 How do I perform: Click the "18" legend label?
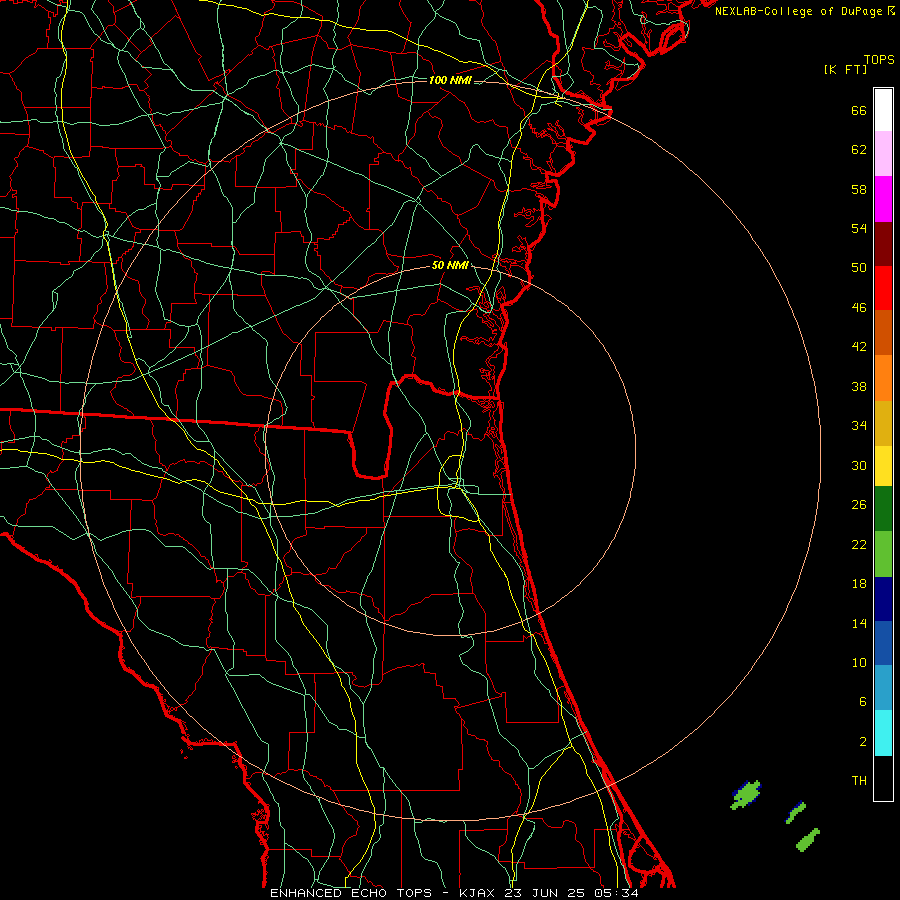click(859, 584)
